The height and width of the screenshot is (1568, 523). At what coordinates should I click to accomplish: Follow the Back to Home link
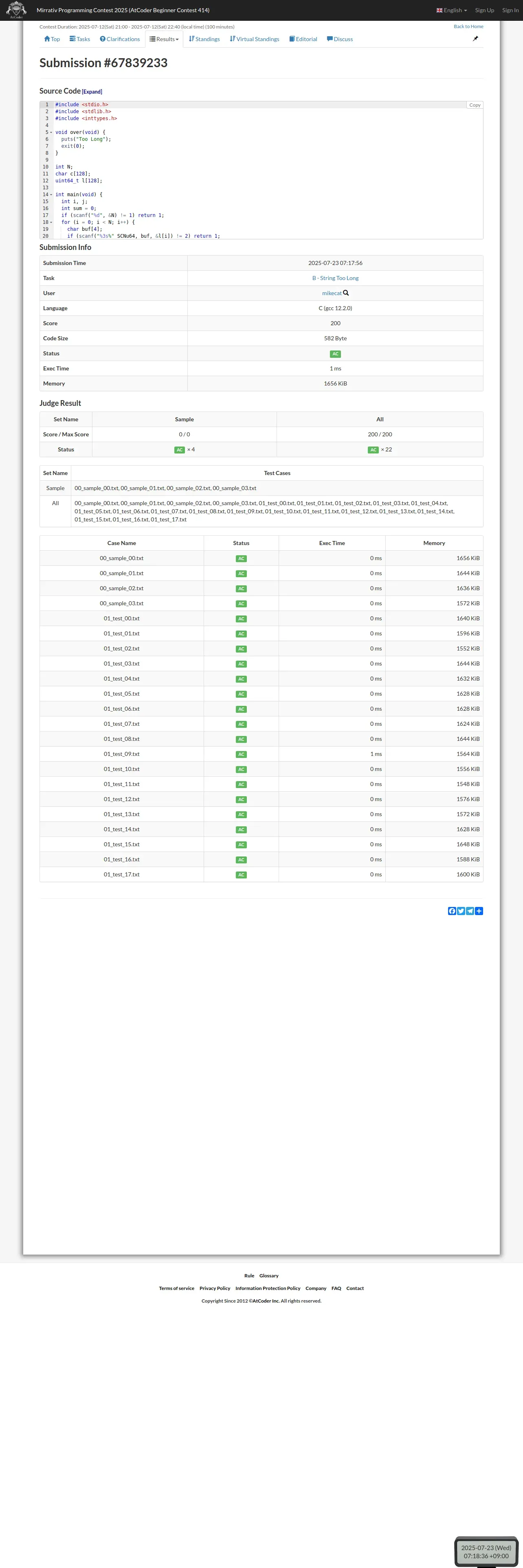468,27
